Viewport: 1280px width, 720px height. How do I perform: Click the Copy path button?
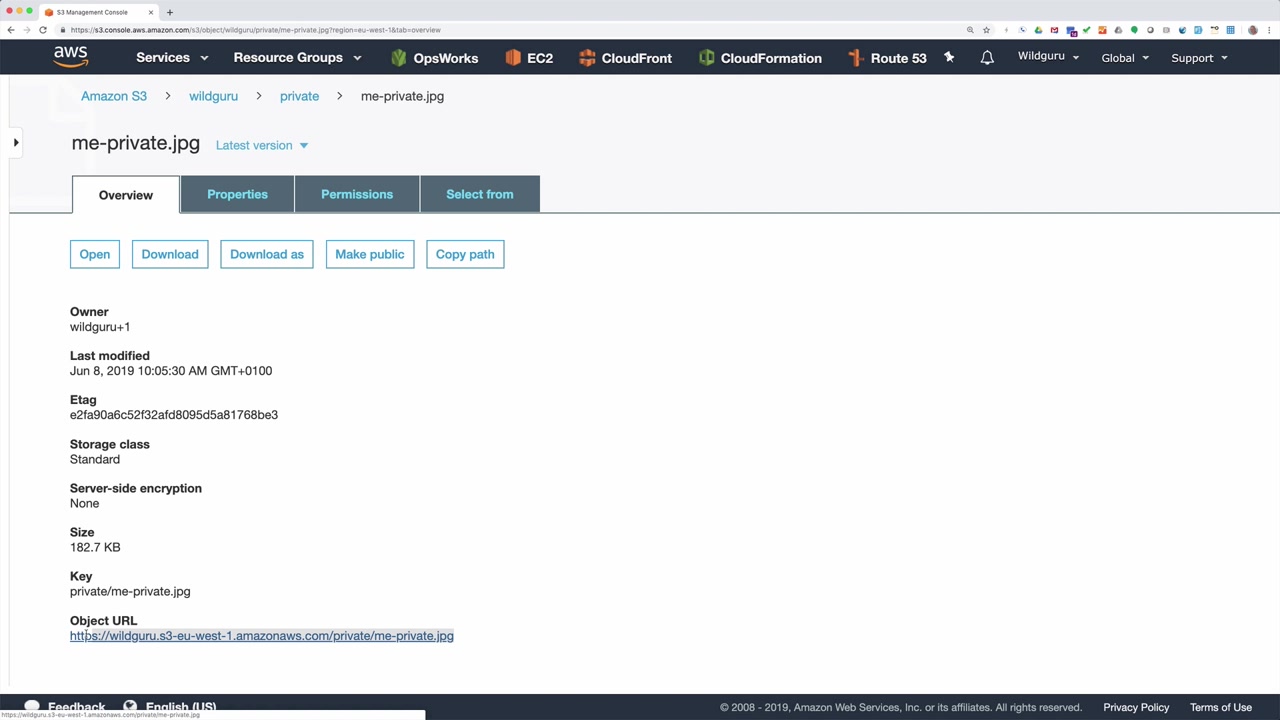(x=465, y=254)
